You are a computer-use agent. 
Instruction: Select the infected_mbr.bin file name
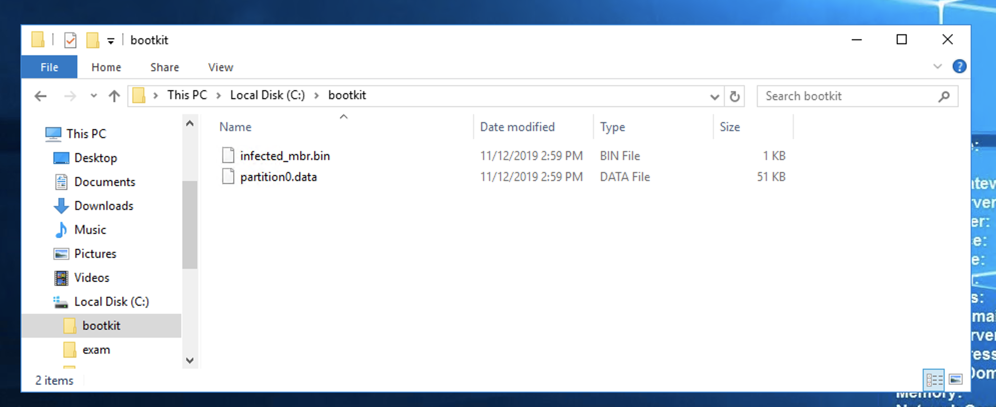click(x=285, y=156)
